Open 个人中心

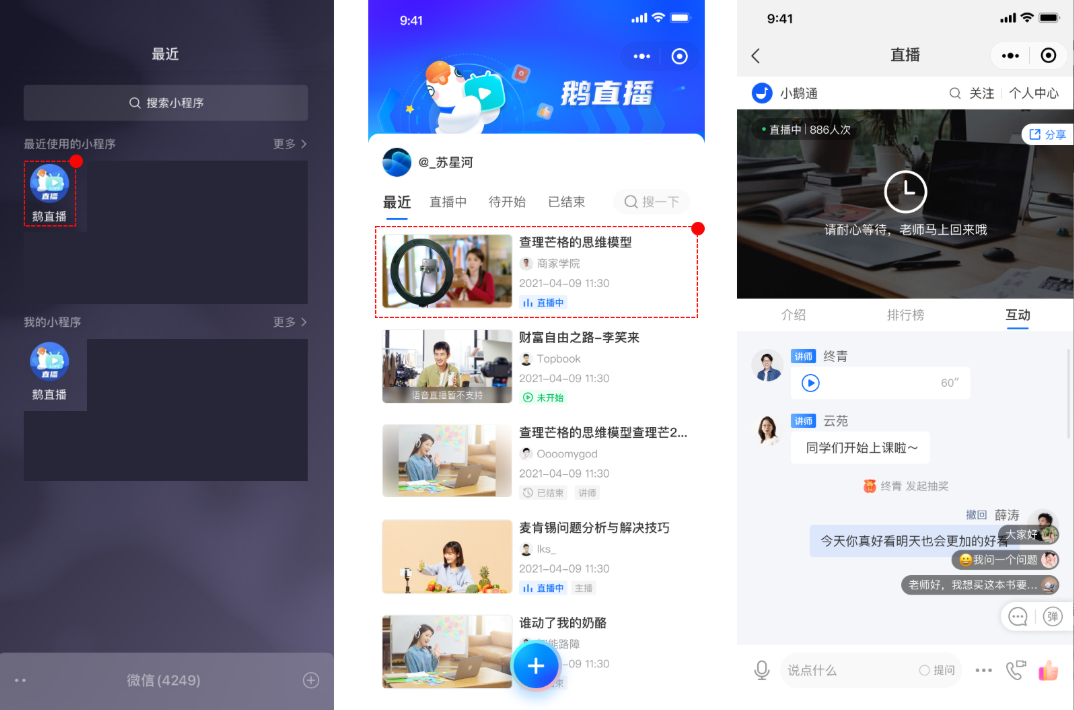1034,93
